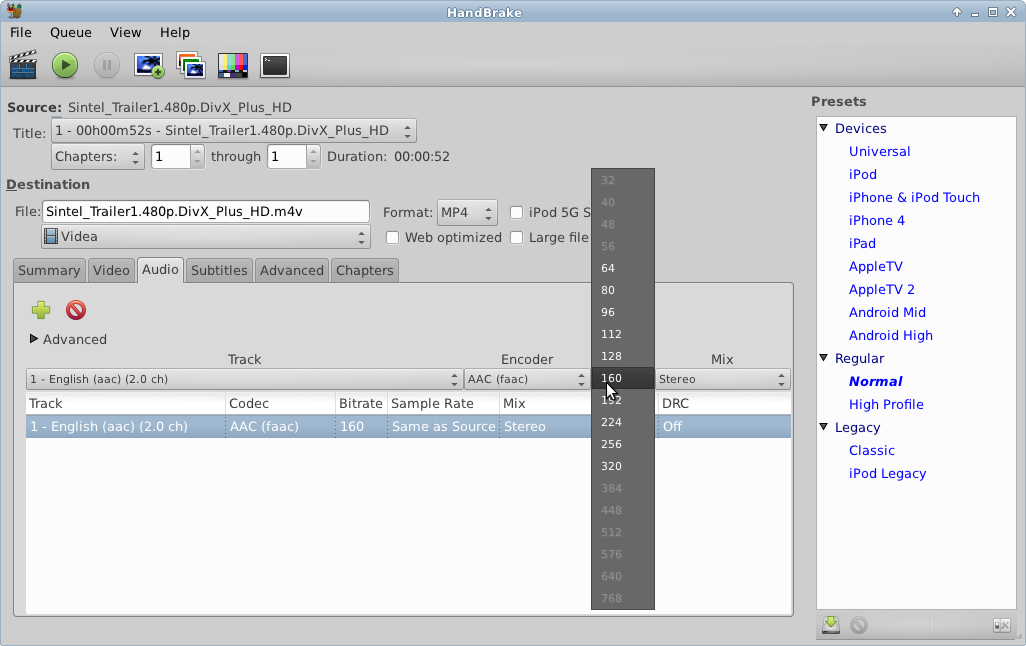Open the Stereo Mix dropdown
1026x646 pixels.
point(722,379)
